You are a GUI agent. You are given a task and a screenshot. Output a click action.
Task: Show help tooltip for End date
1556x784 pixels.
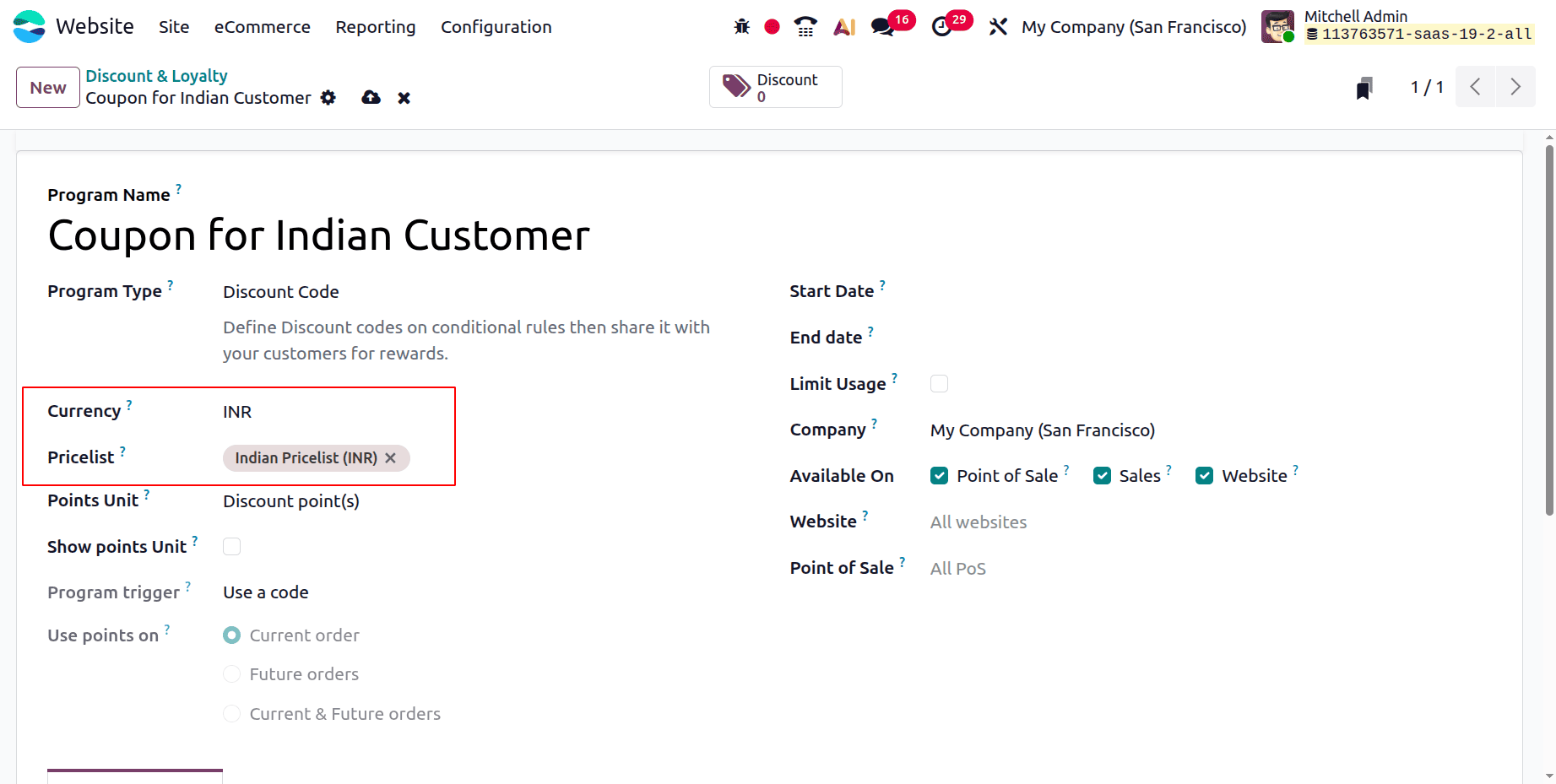870,332
